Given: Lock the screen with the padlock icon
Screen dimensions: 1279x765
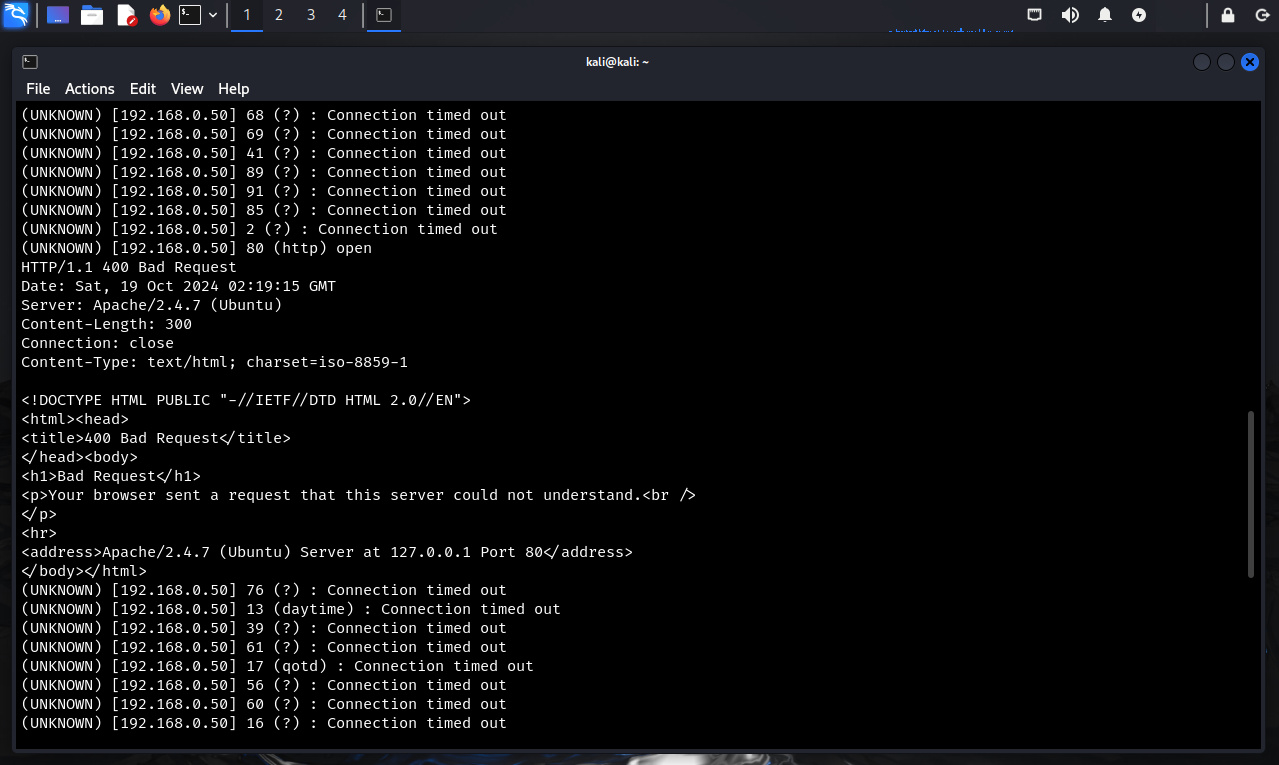Looking at the screenshot, I should point(1227,15).
